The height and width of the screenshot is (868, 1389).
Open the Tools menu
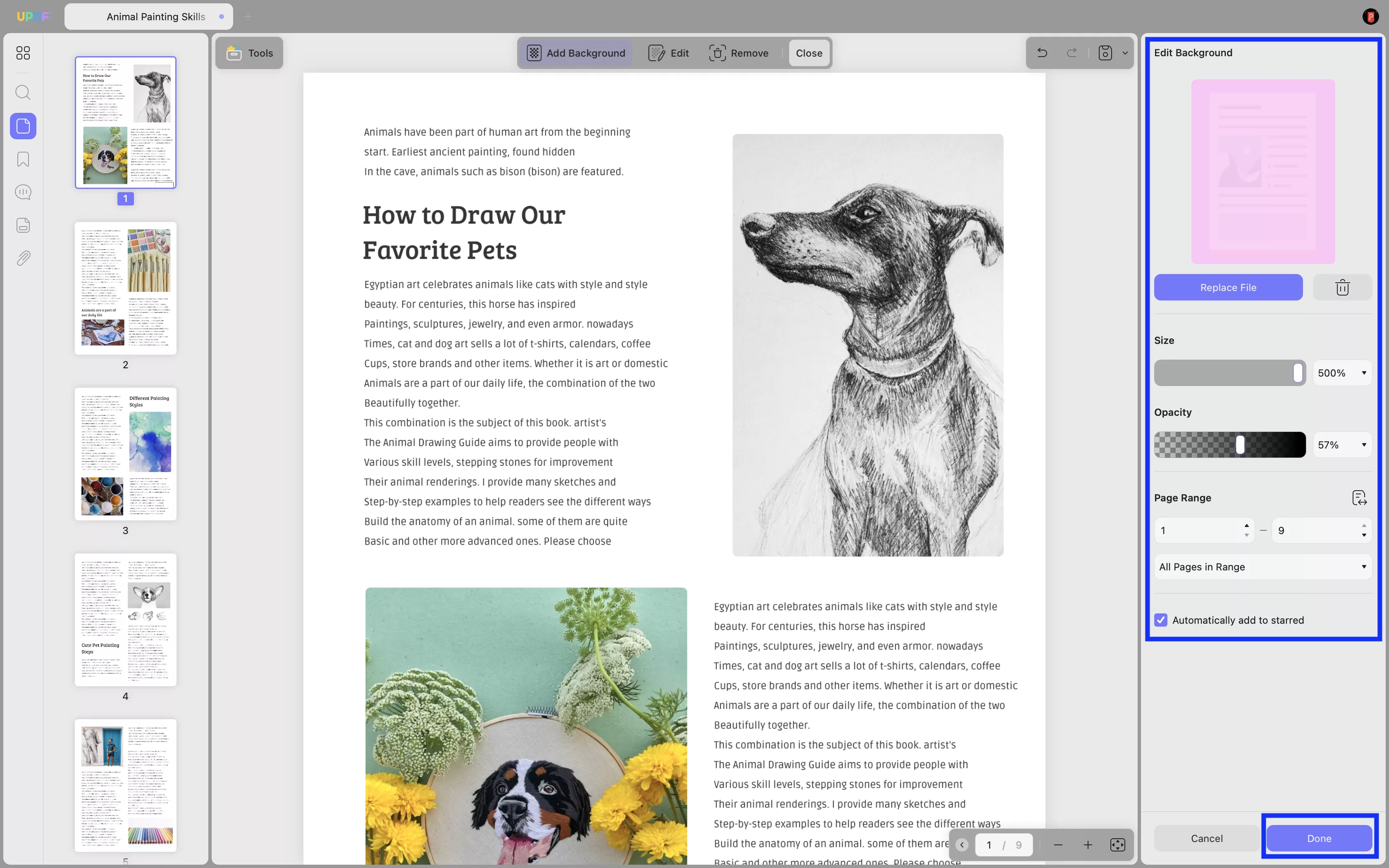249,53
